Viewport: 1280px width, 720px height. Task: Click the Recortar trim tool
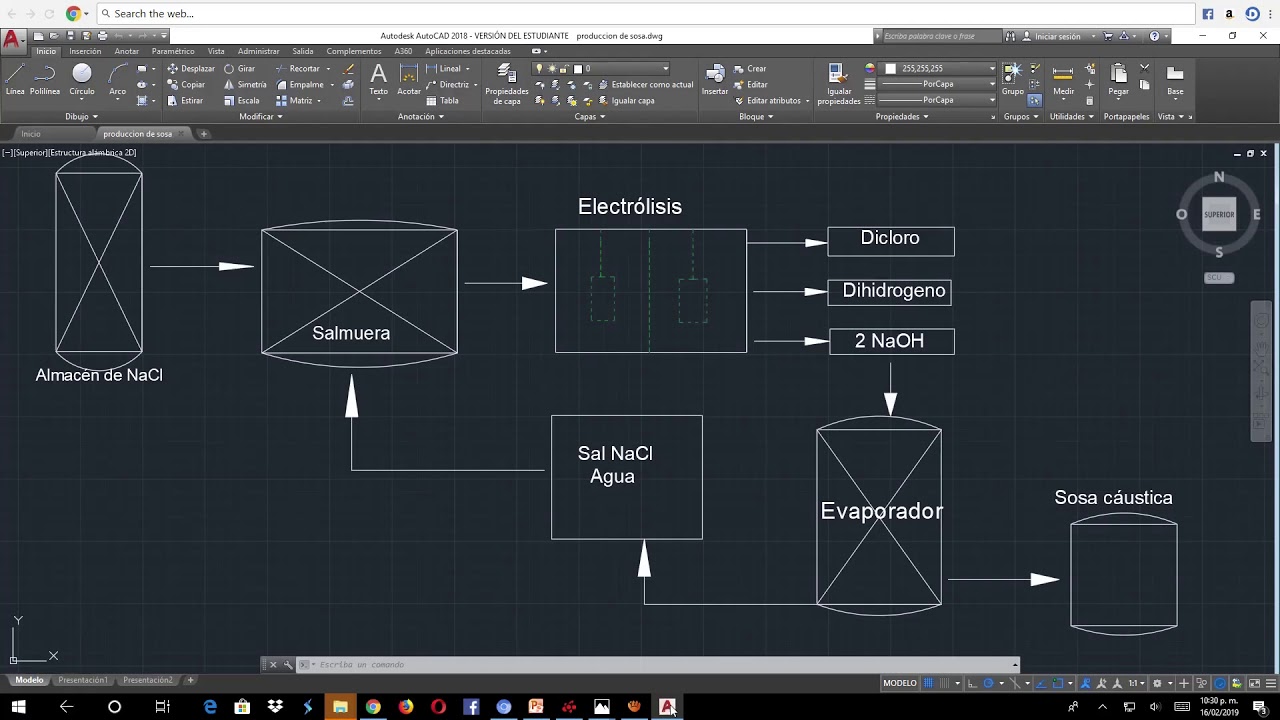point(298,69)
